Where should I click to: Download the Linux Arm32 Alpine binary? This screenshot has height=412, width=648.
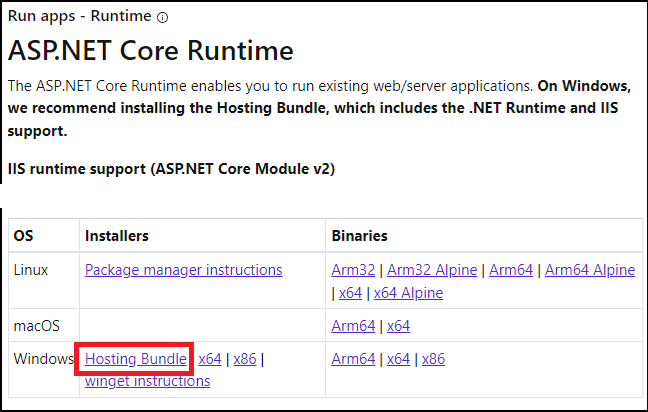(x=432, y=270)
